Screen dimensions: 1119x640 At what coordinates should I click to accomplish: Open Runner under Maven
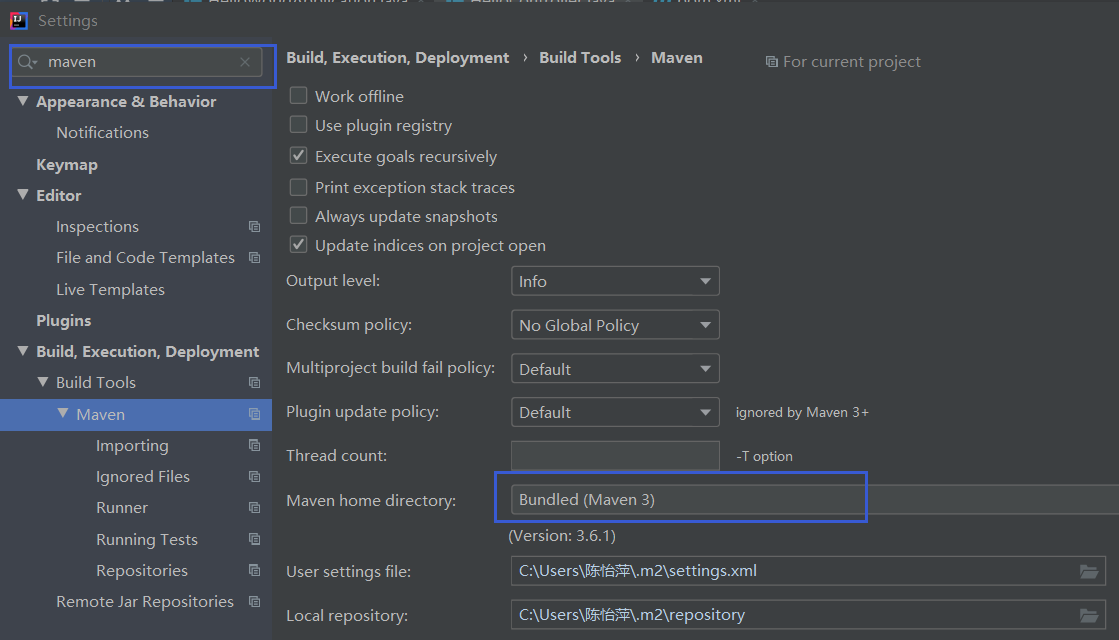(122, 508)
